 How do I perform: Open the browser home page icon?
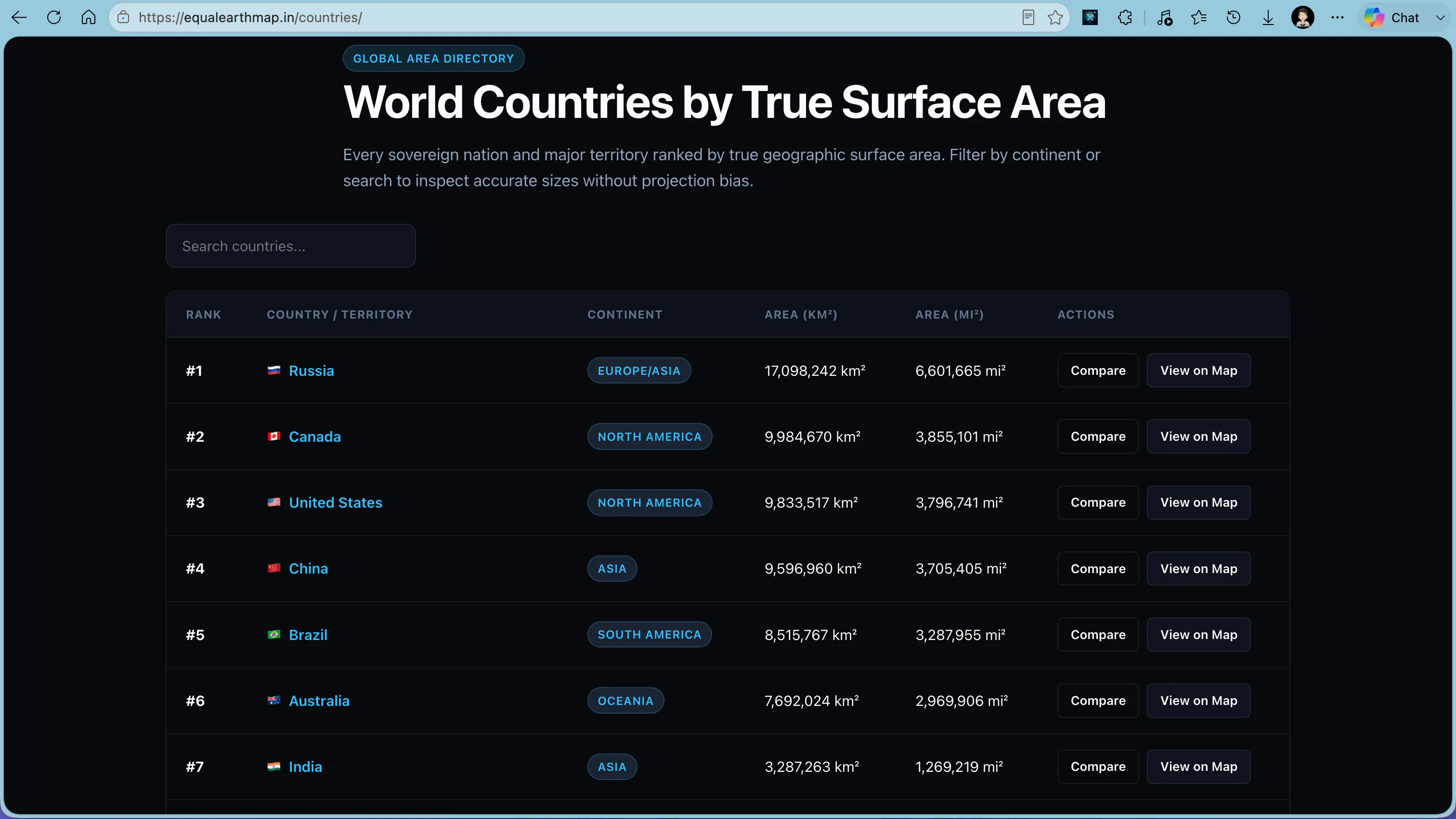tap(88, 17)
